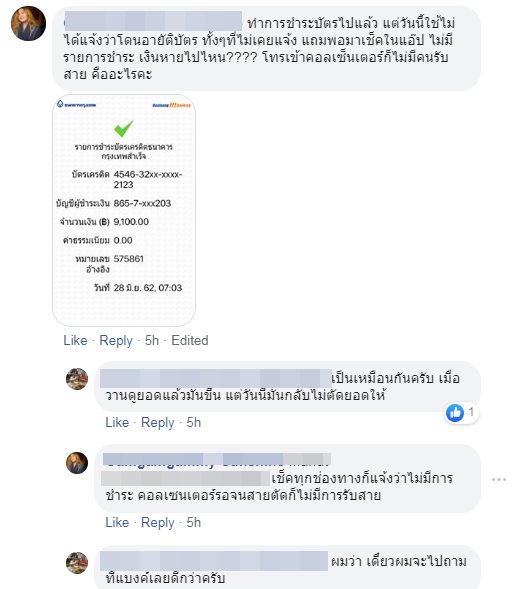
Task: View edit history via Edited link
Action: click(190, 340)
